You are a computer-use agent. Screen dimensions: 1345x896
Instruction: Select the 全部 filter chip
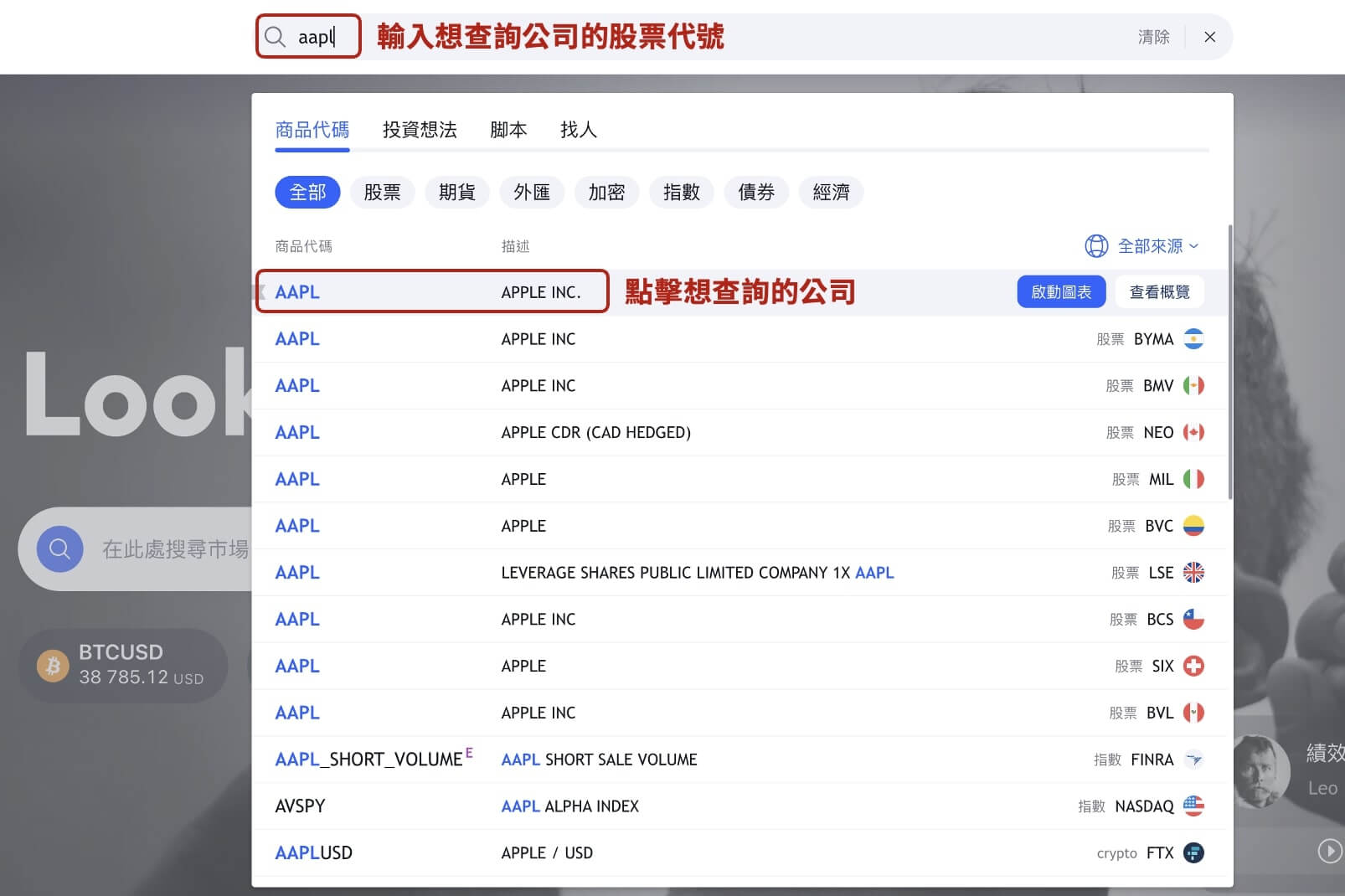[307, 193]
